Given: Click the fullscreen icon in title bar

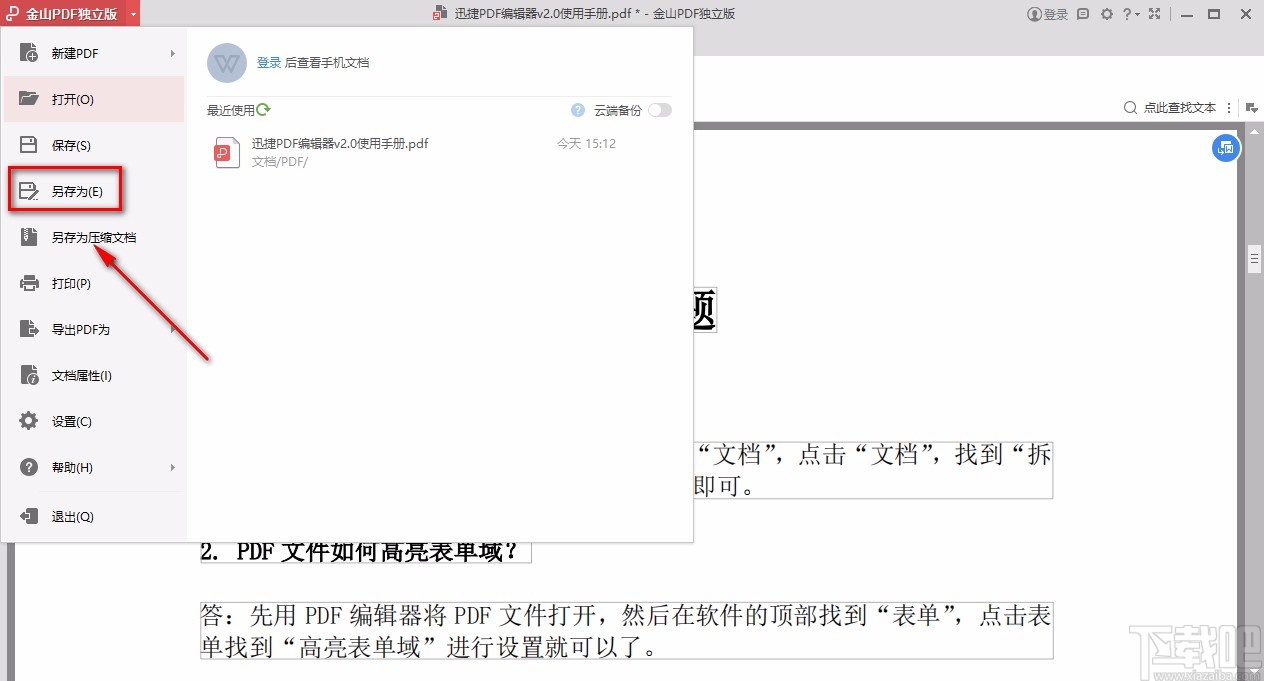Looking at the screenshot, I should click(x=1154, y=14).
